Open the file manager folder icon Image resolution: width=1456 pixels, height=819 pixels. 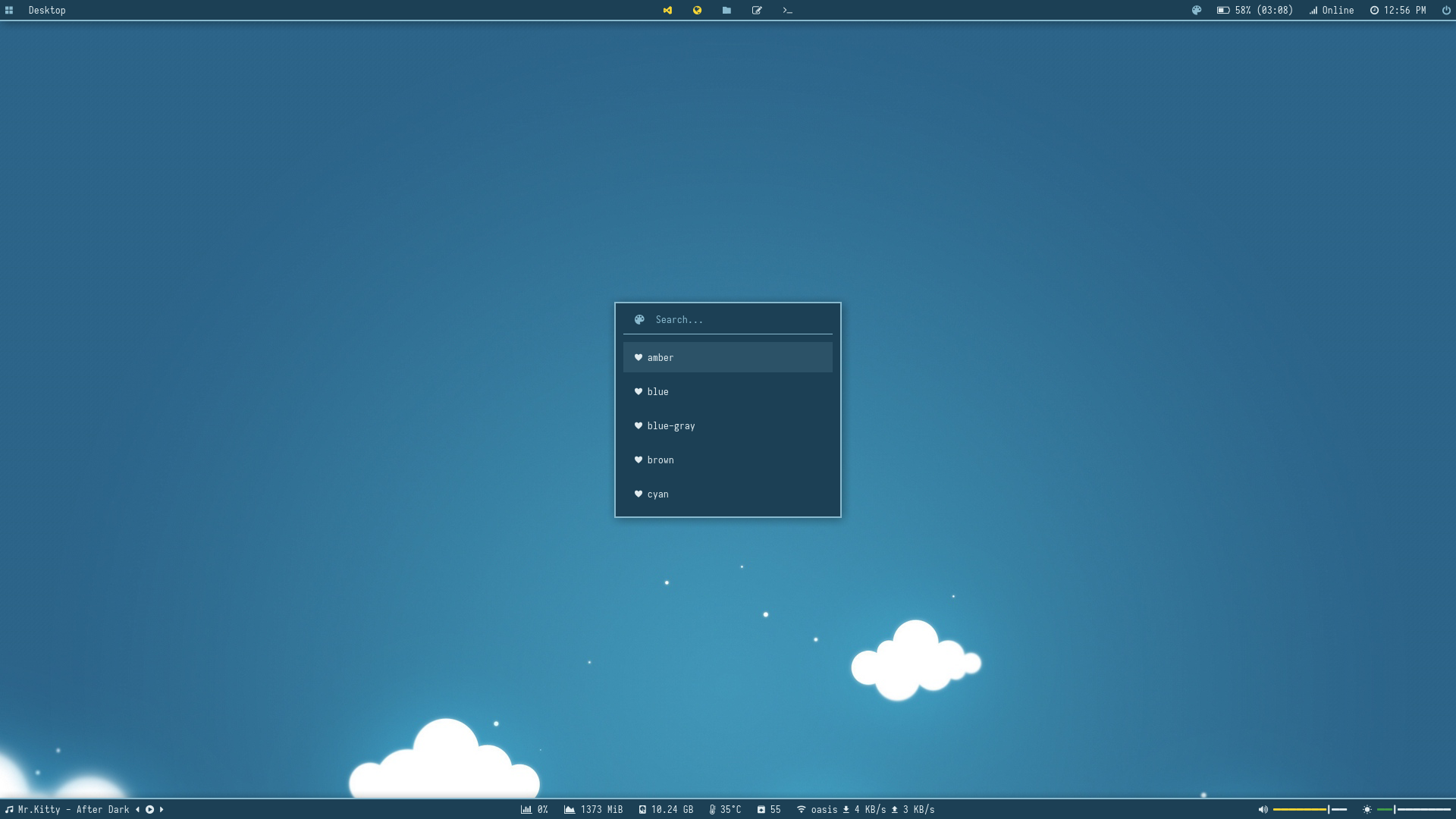(x=726, y=11)
